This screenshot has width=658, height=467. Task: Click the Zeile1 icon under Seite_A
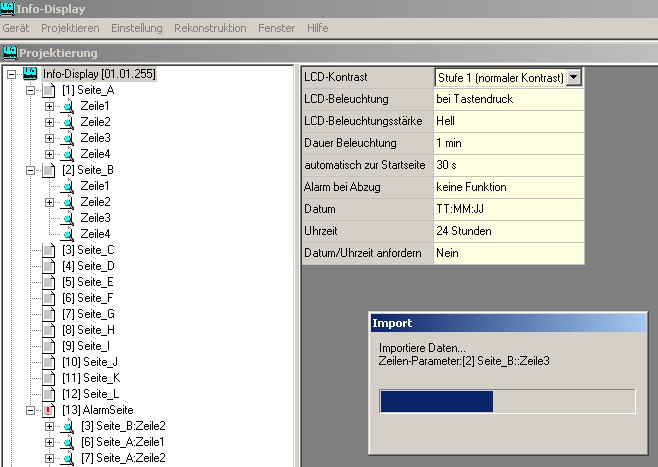pos(67,106)
